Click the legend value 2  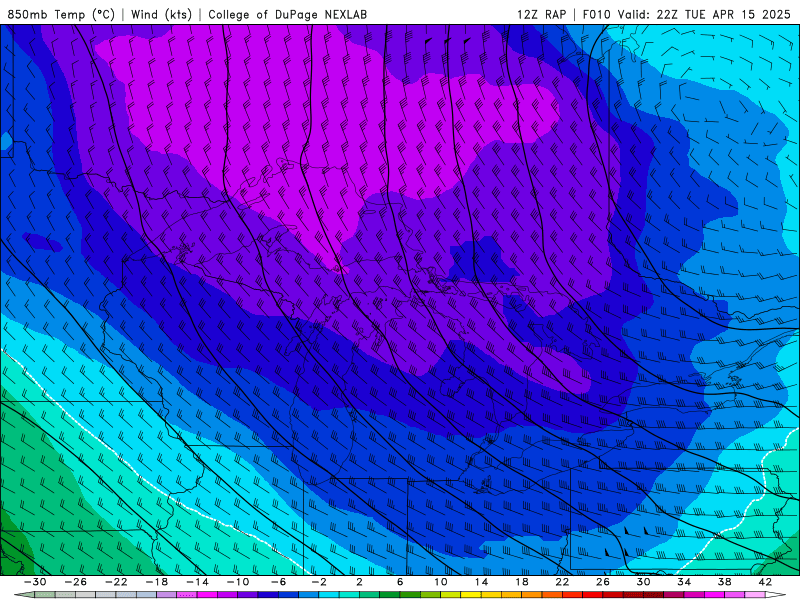(359, 582)
